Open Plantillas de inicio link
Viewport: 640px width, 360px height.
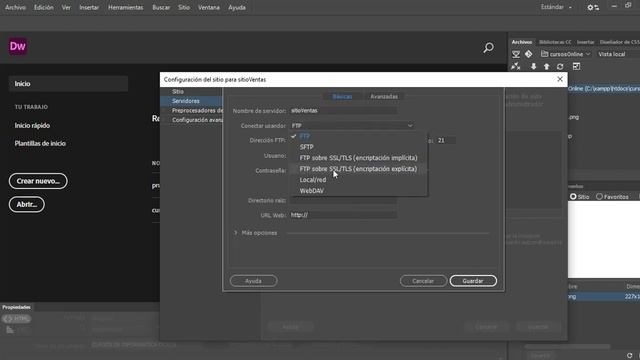40,144
